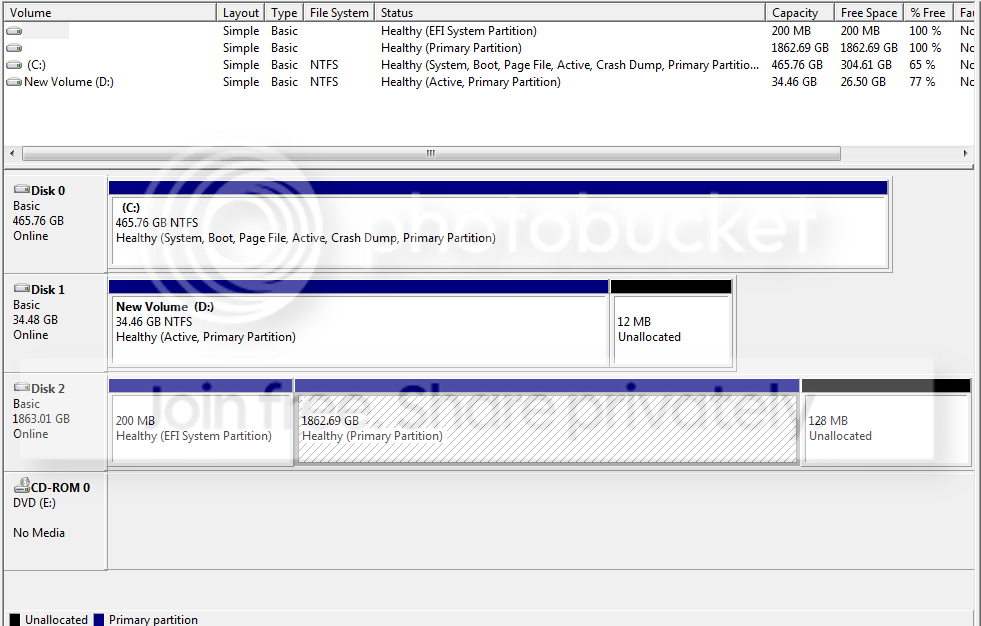This screenshot has height=626, width=981.
Task: Click the 1862.69 GB Primary Partition volume drive icon
Action: click(14, 48)
